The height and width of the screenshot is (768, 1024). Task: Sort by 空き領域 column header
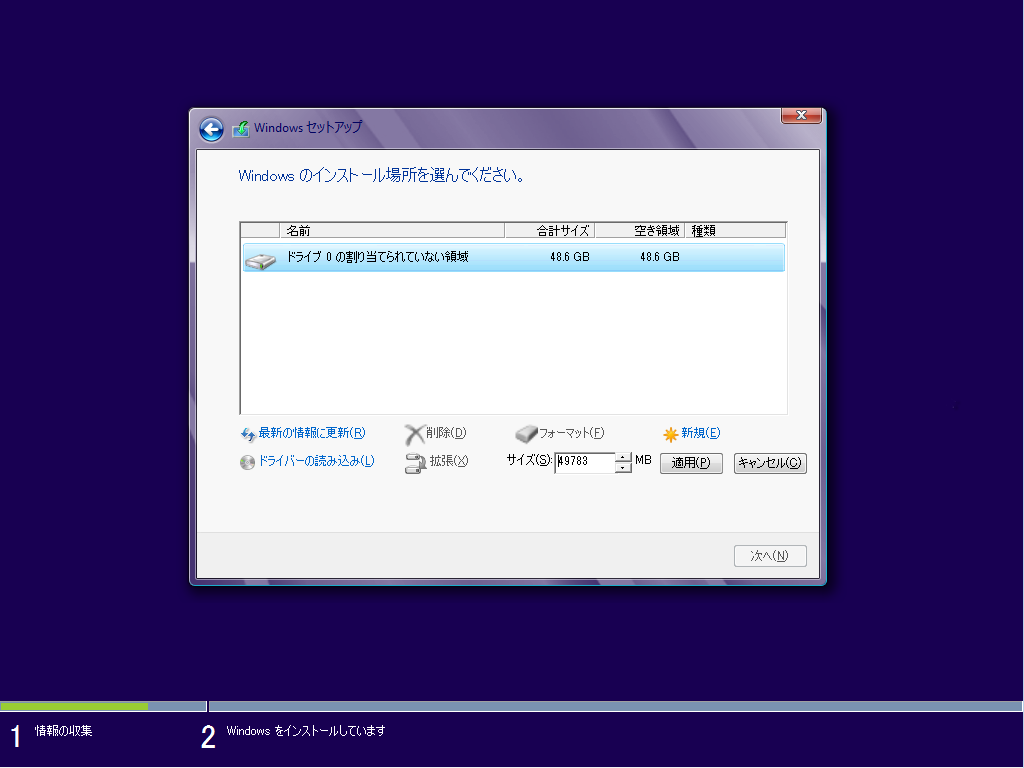(640, 231)
